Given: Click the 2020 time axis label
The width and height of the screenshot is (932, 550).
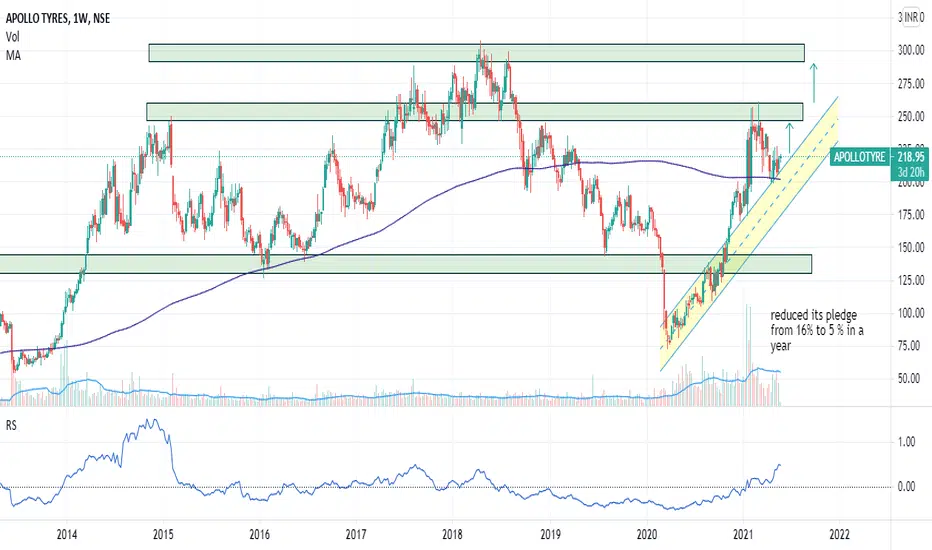Looking at the screenshot, I should click(647, 535).
